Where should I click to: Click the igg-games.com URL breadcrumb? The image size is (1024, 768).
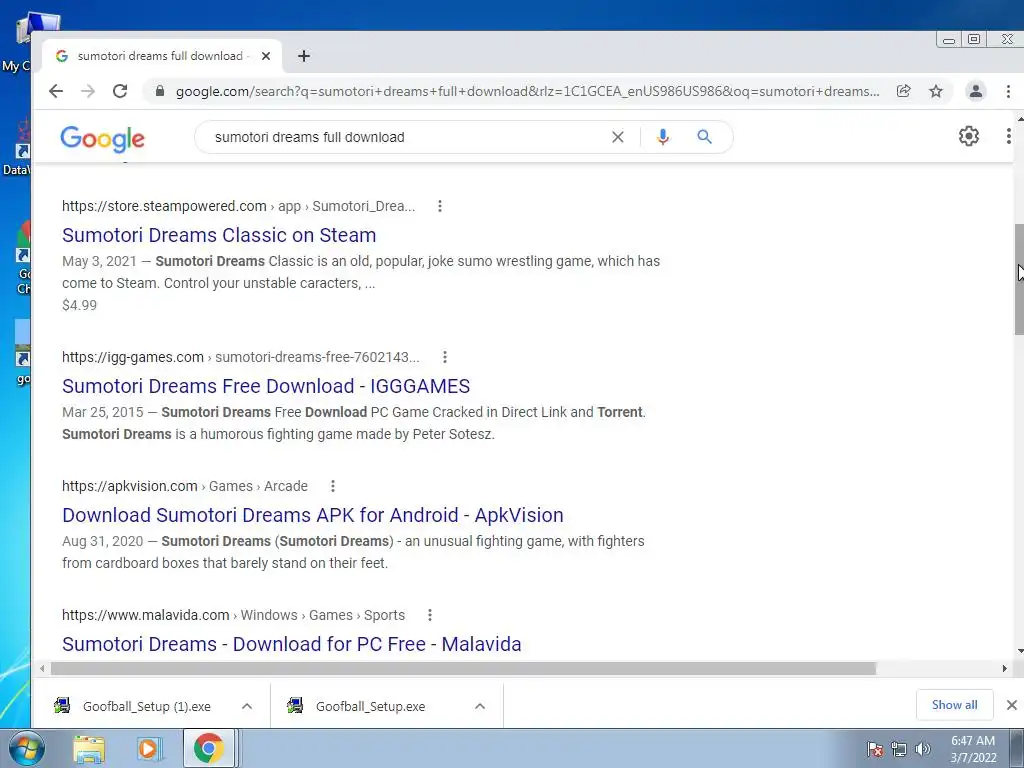[x=240, y=357]
